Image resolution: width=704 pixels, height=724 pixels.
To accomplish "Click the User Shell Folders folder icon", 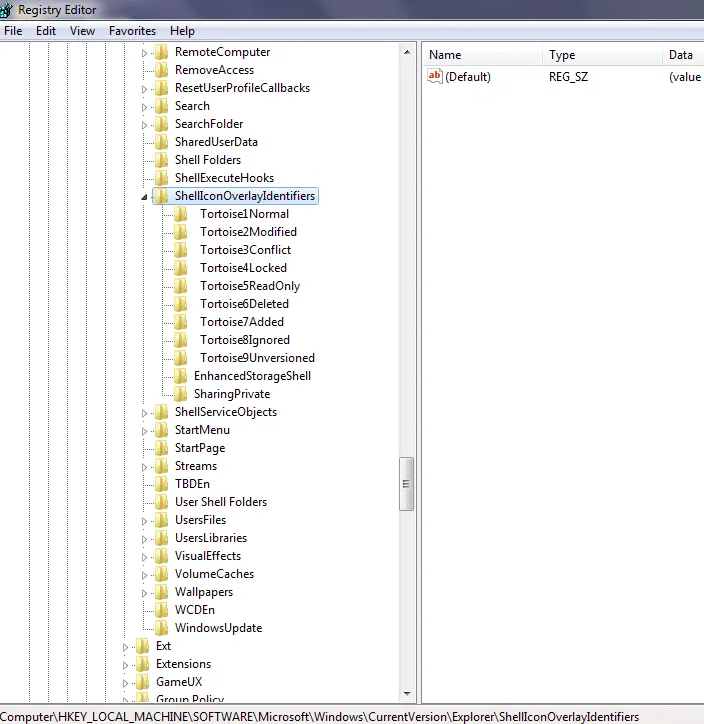I will 161,502.
